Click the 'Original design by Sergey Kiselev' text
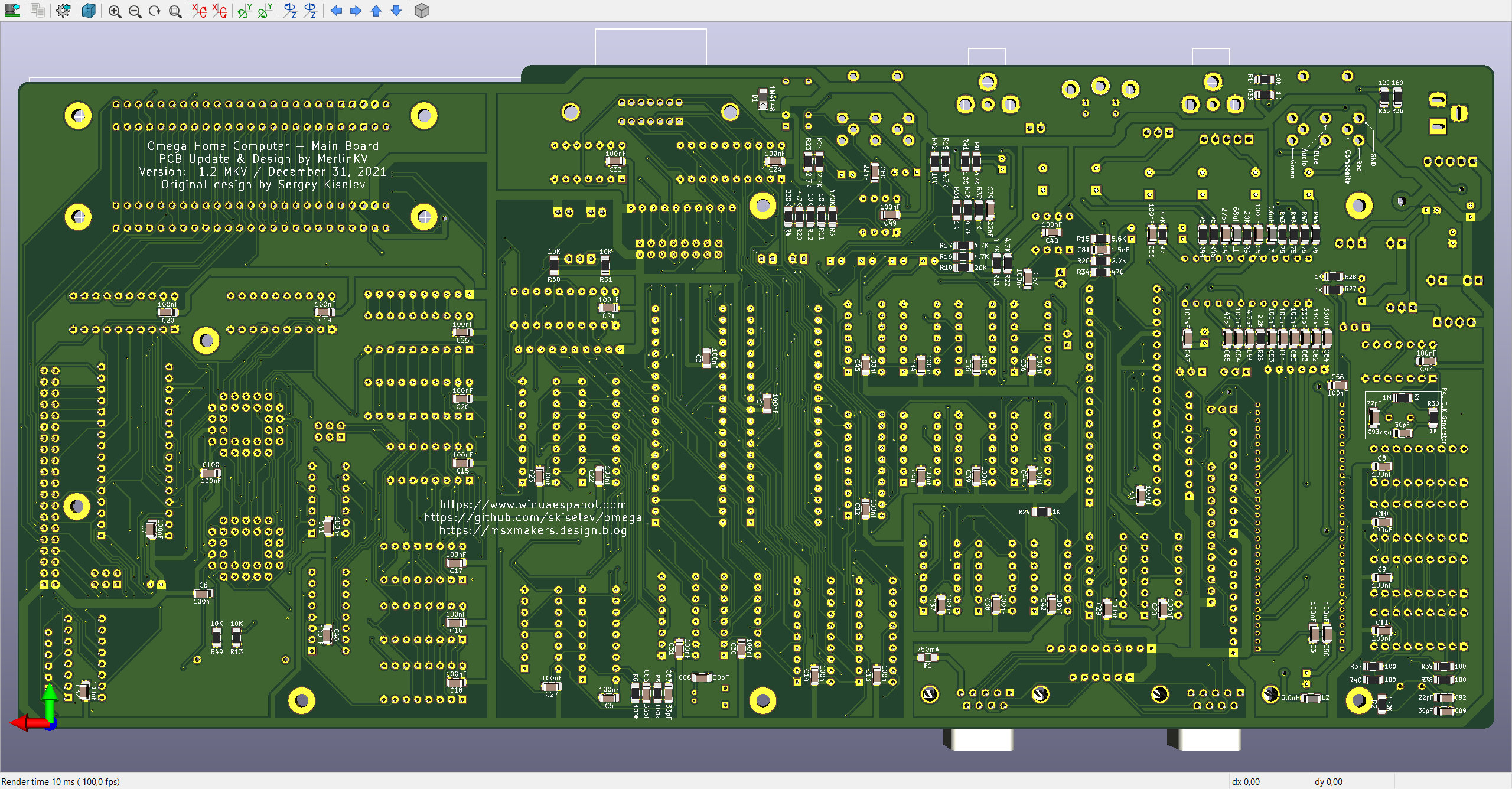 pos(263,185)
